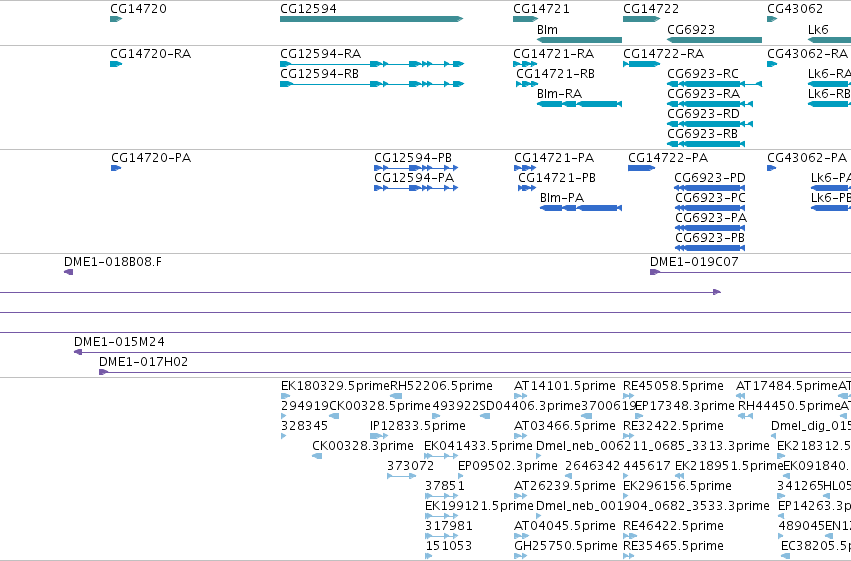Click transcript CG12594-RB
This screenshot has width=851, height=561.
point(372,84)
